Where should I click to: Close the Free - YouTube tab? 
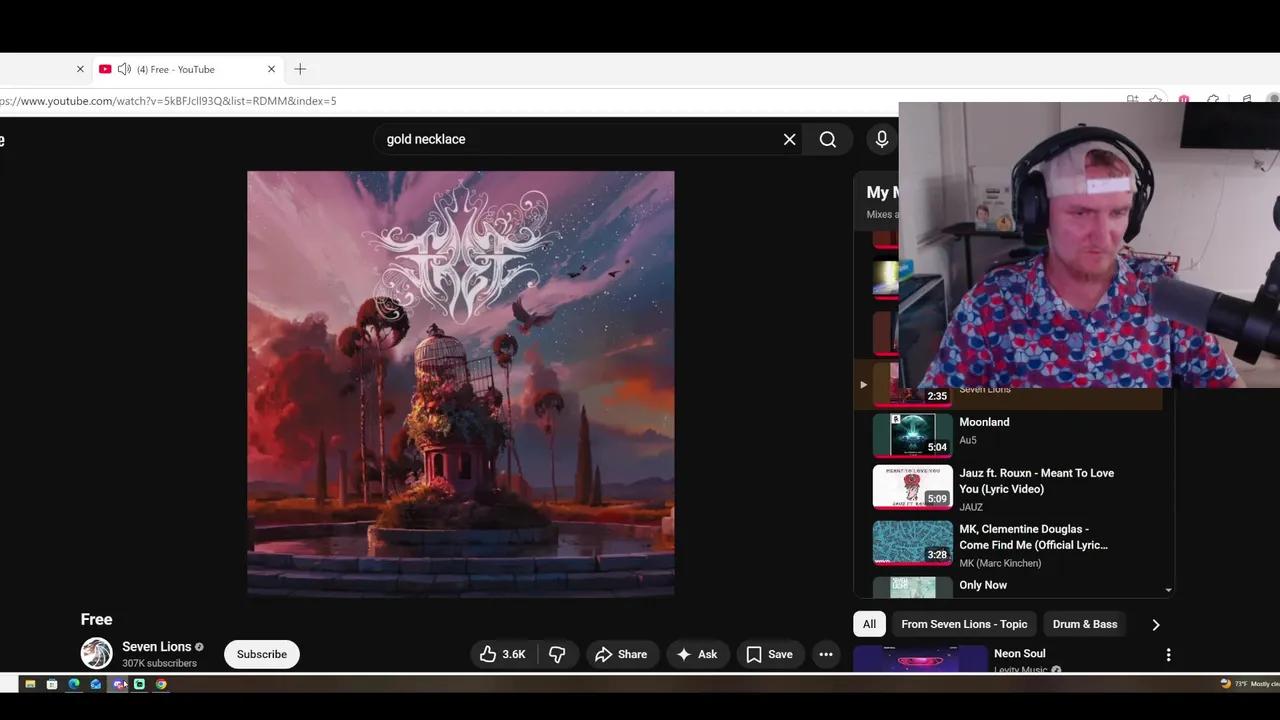[x=271, y=69]
